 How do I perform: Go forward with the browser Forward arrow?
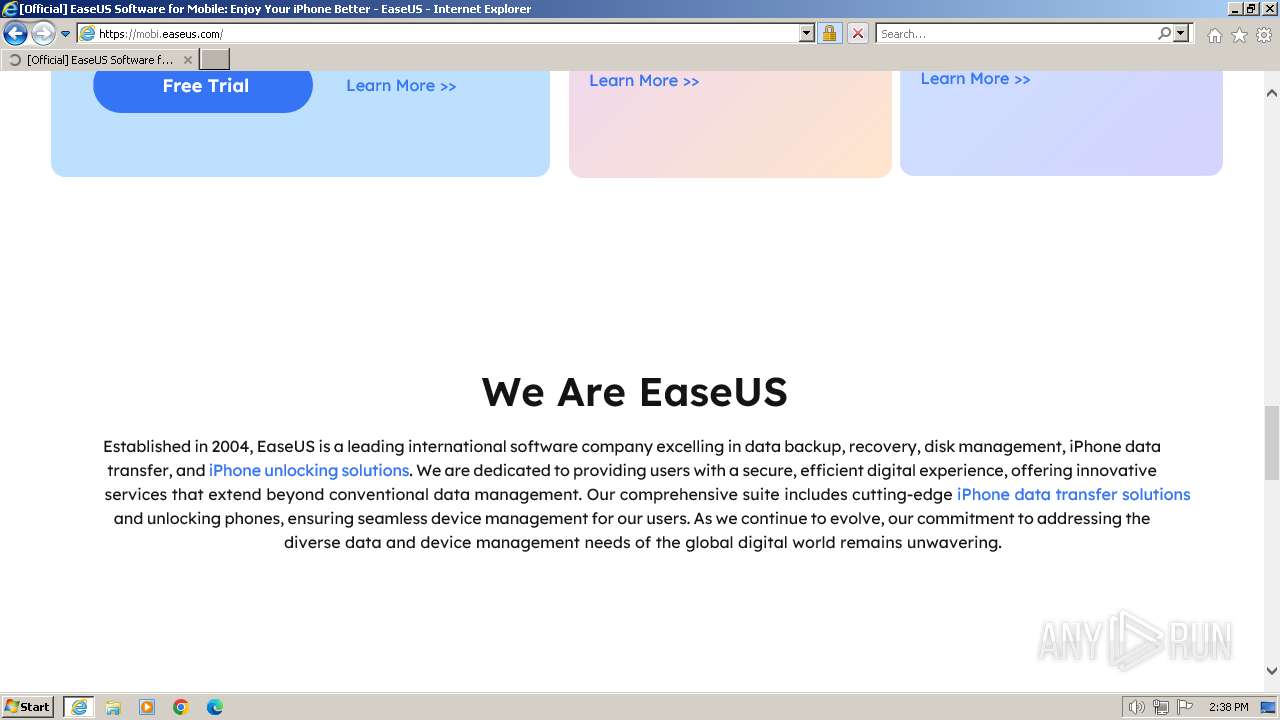tap(43, 34)
